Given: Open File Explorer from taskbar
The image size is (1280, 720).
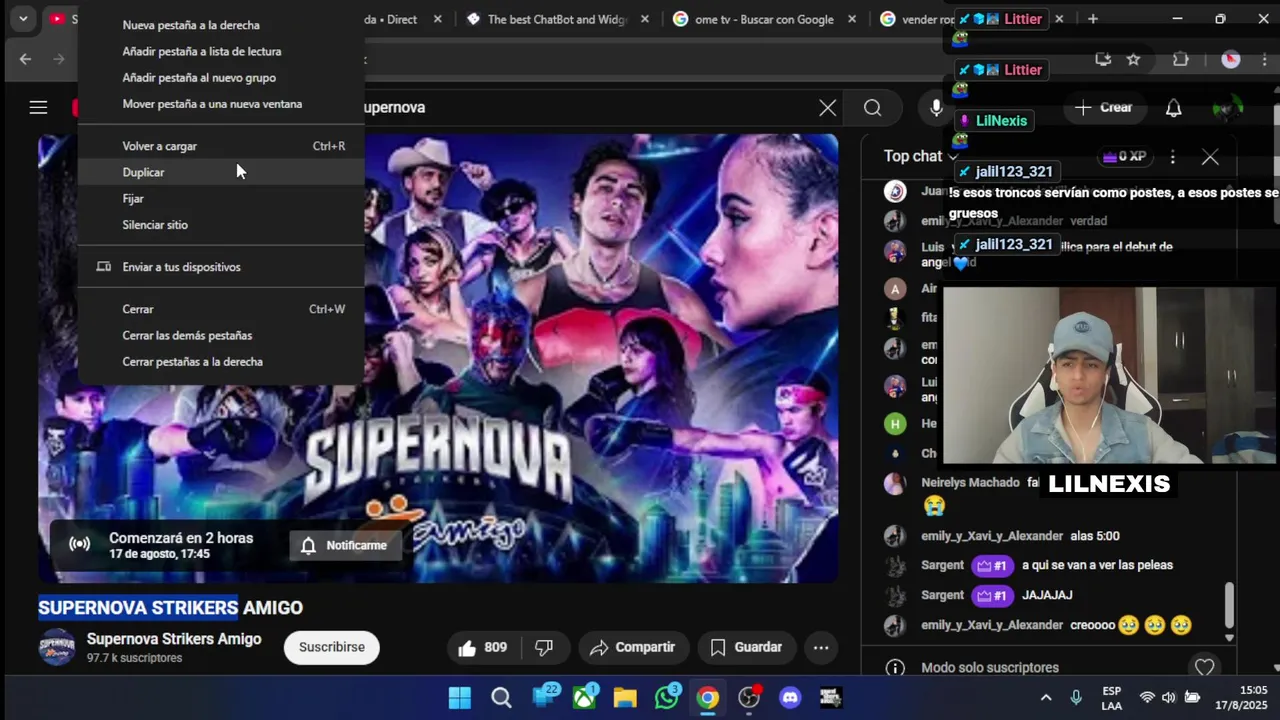Looking at the screenshot, I should (x=625, y=698).
